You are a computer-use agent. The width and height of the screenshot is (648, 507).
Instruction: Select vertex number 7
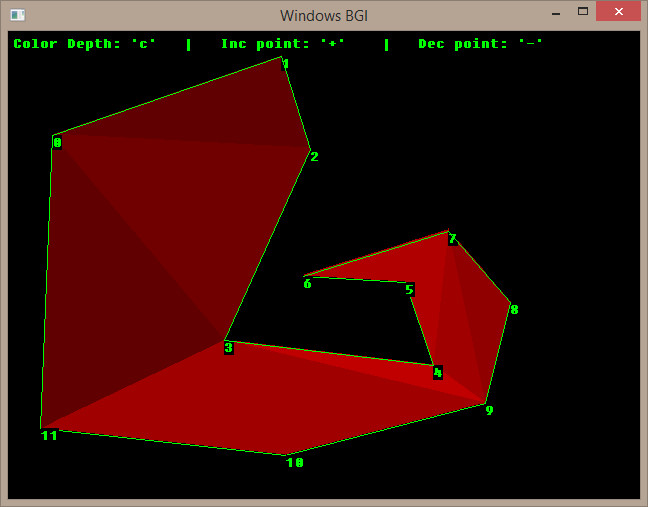(452, 239)
